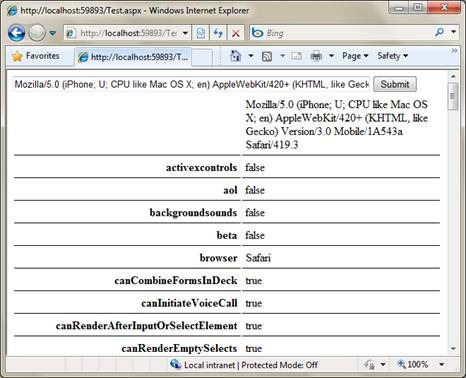This screenshot has height=378, width=466.
Task: Click the status bar privacy icon
Action: tap(369, 365)
